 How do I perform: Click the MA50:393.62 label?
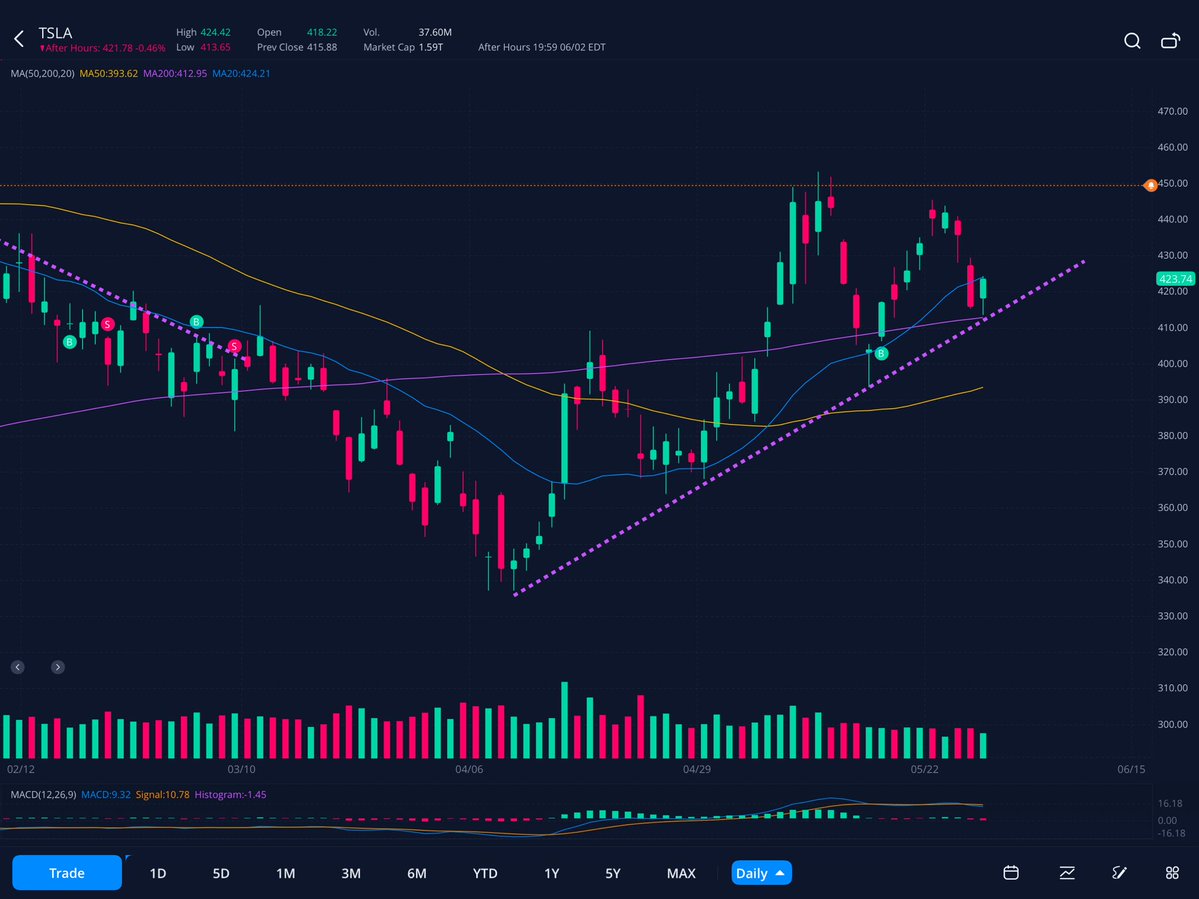point(109,73)
